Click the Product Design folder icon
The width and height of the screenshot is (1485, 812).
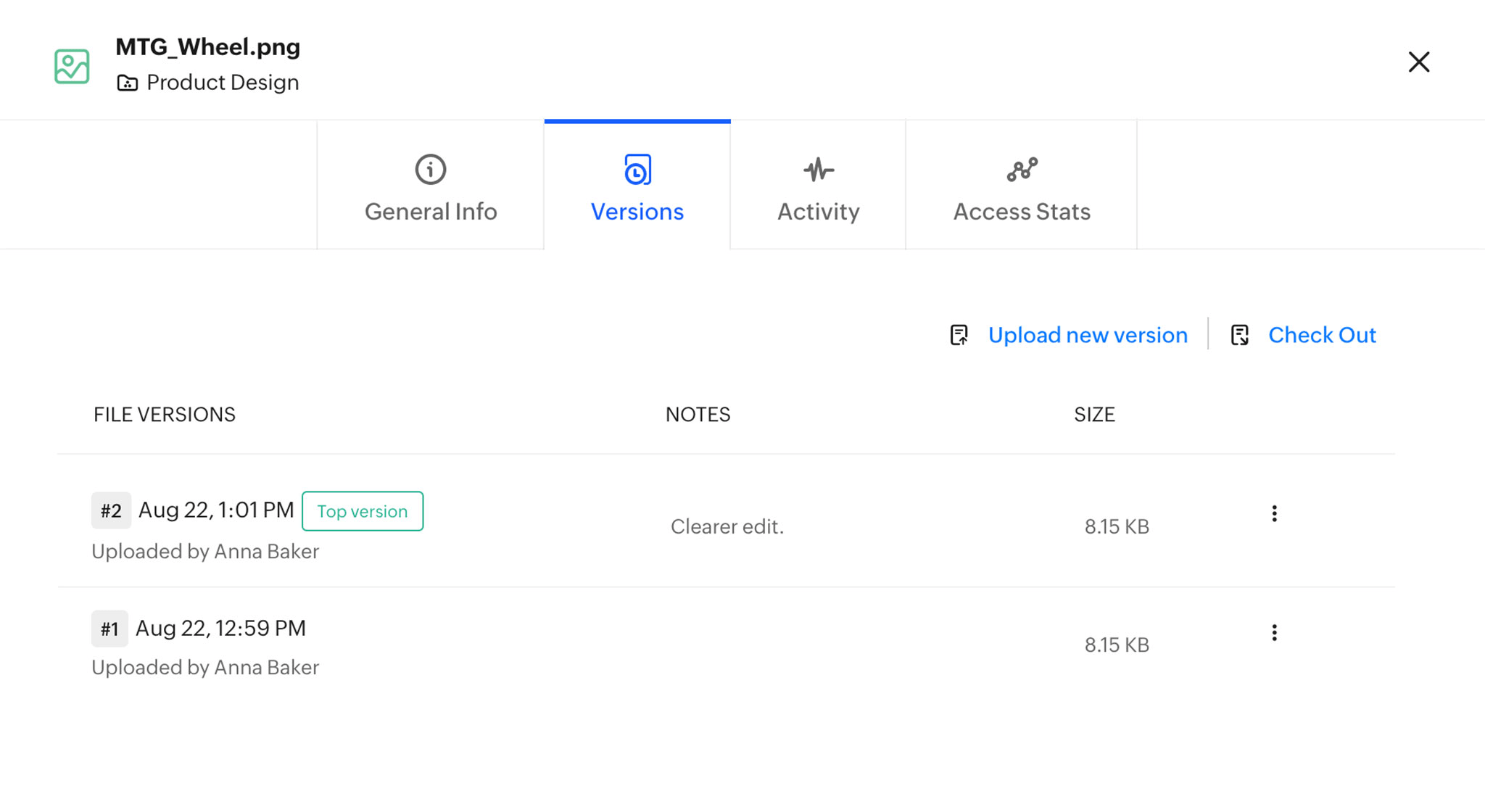[127, 83]
